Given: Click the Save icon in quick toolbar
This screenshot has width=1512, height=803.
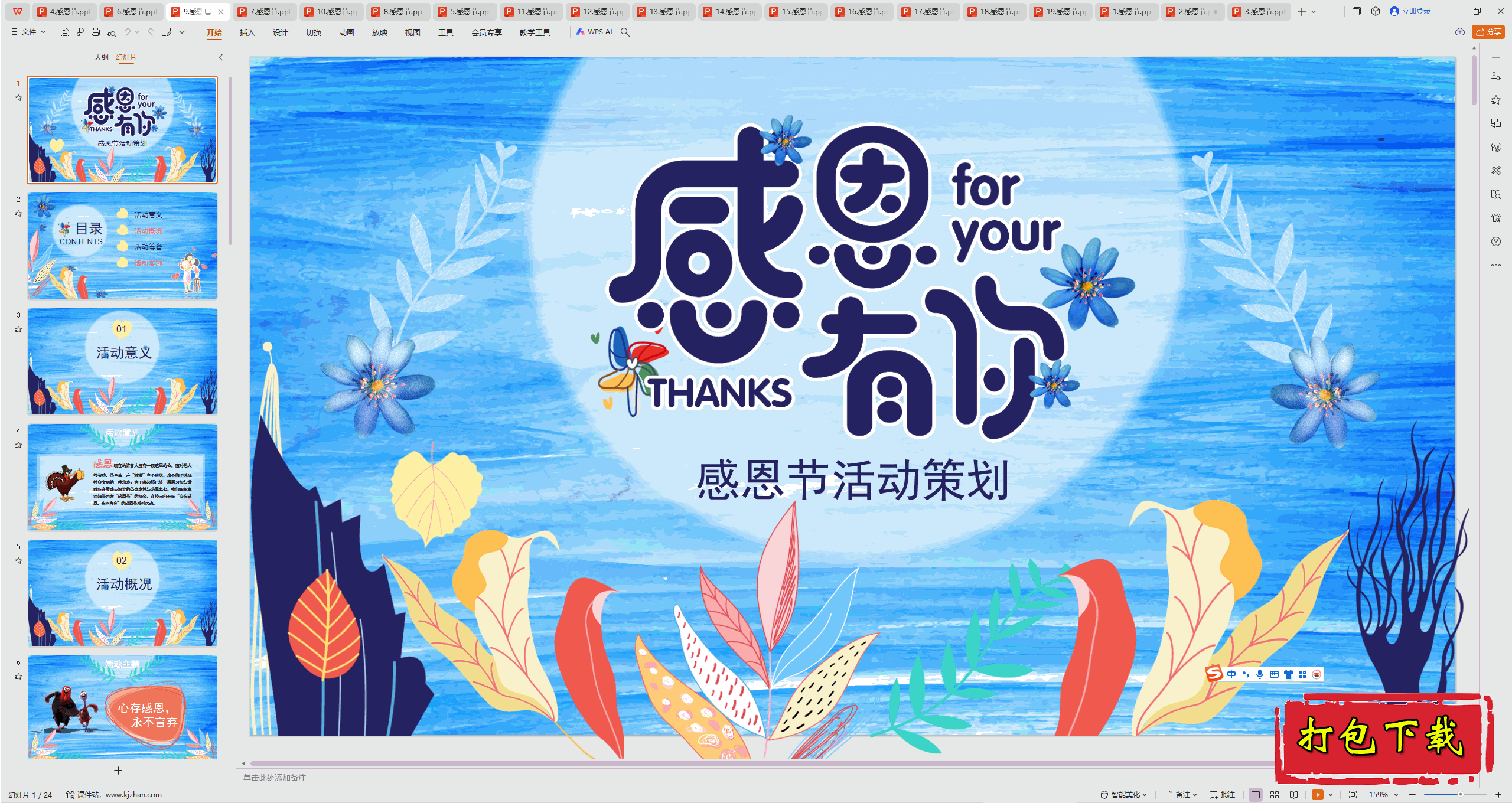Looking at the screenshot, I should (x=65, y=32).
